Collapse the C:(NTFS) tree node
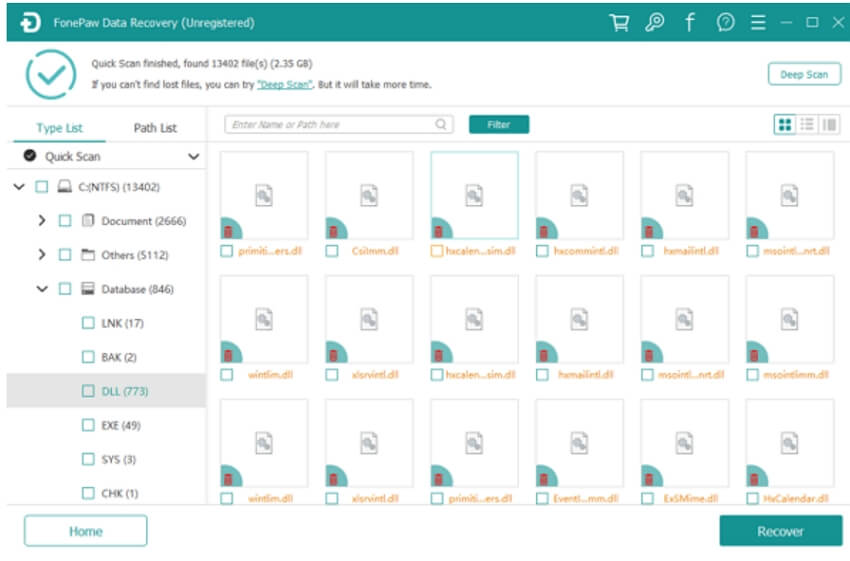Image resolution: width=850 pixels, height=561 pixels. pyautogui.click(x=19, y=187)
